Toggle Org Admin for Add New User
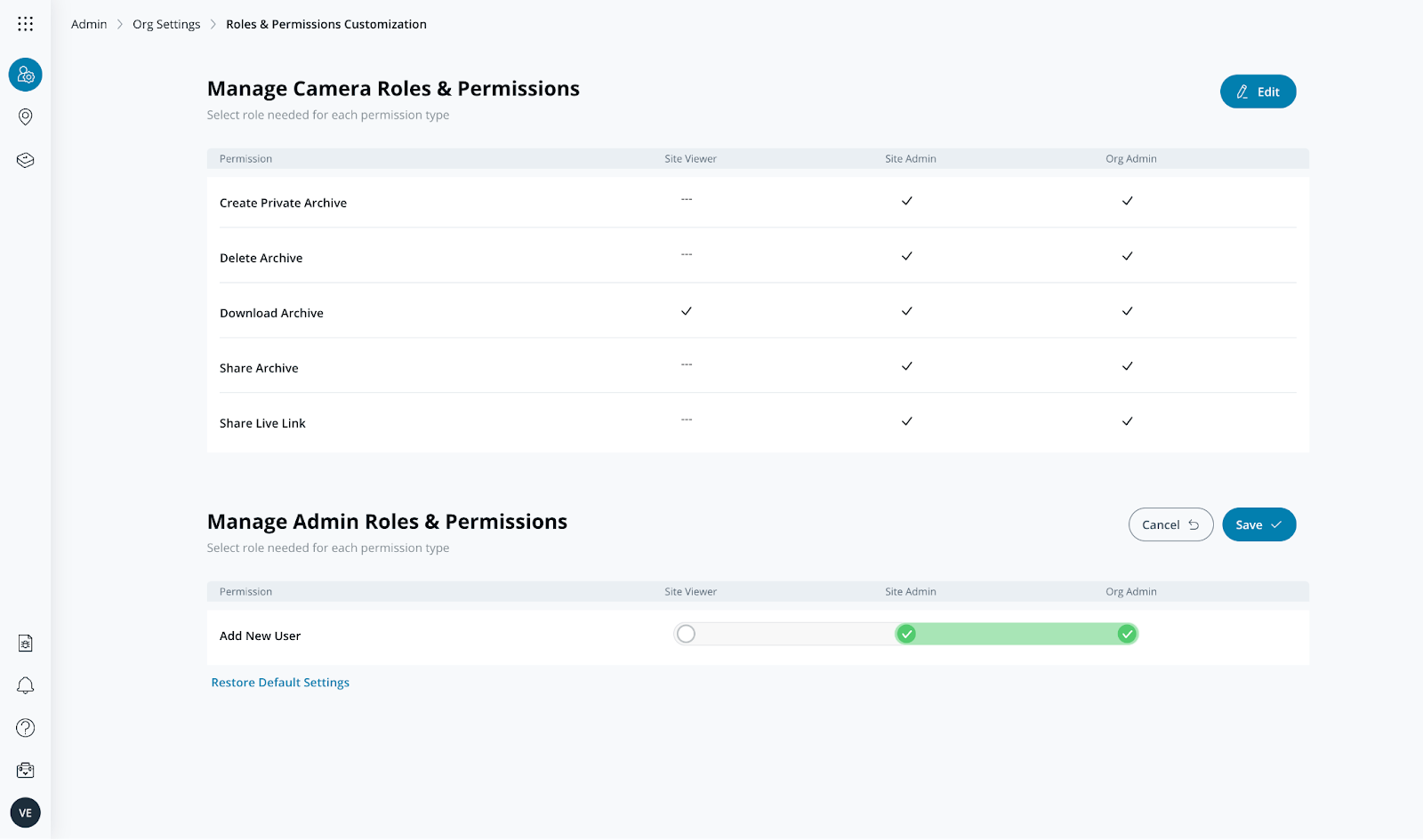The width and height of the screenshot is (1423, 840). coord(1127,634)
